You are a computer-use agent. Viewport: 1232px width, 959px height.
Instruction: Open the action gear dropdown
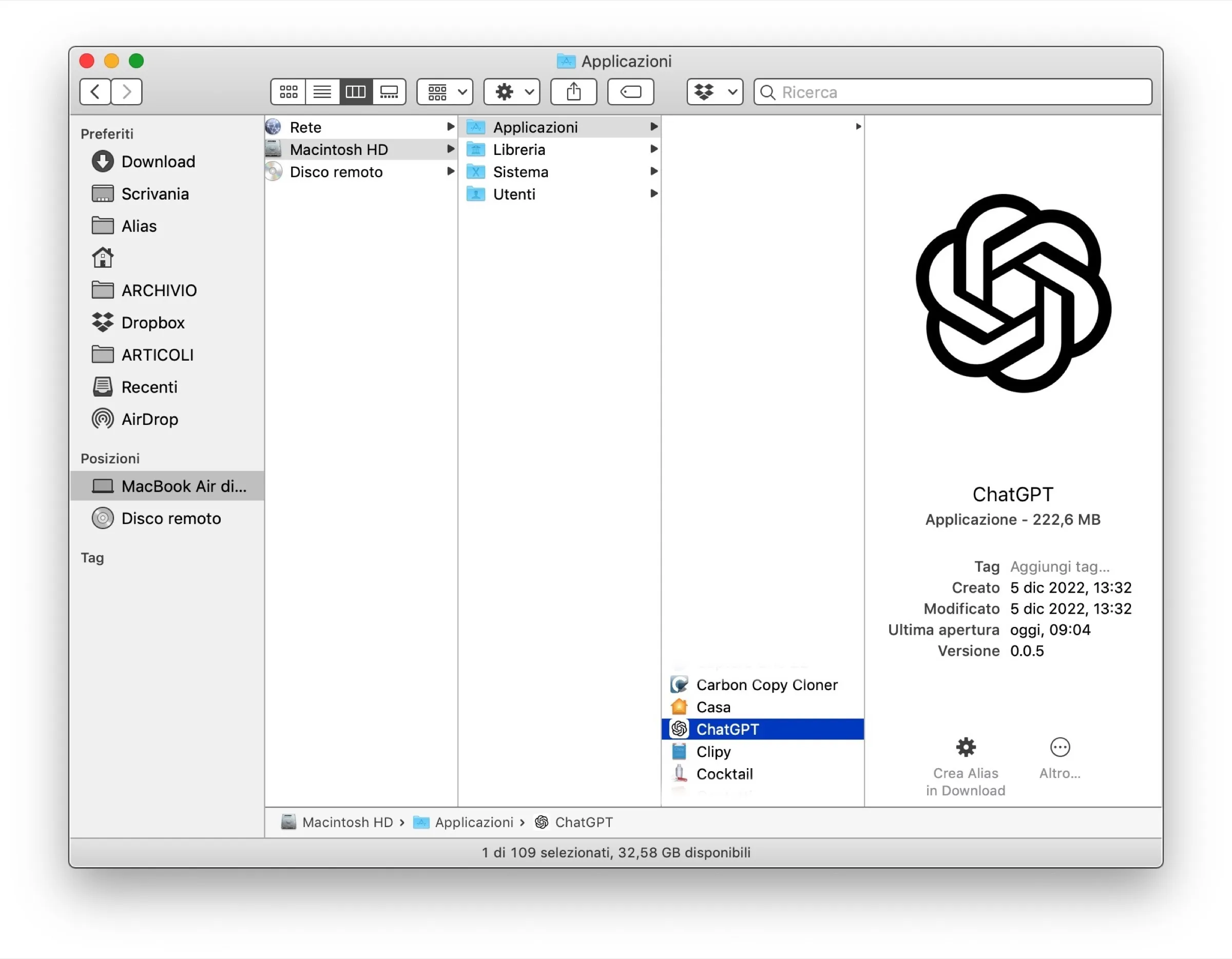[511, 91]
